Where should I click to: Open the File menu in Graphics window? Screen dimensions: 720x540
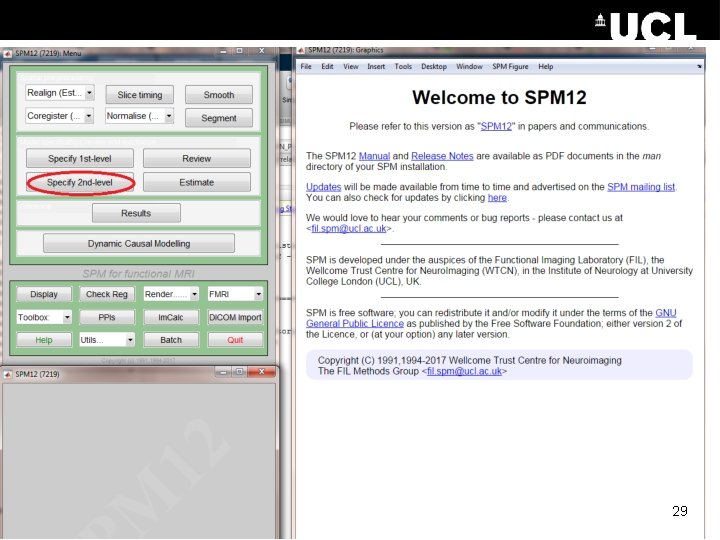point(306,67)
